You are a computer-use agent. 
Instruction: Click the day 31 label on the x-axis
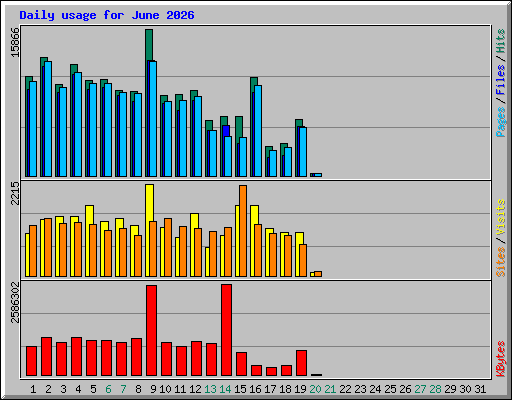click(480, 389)
